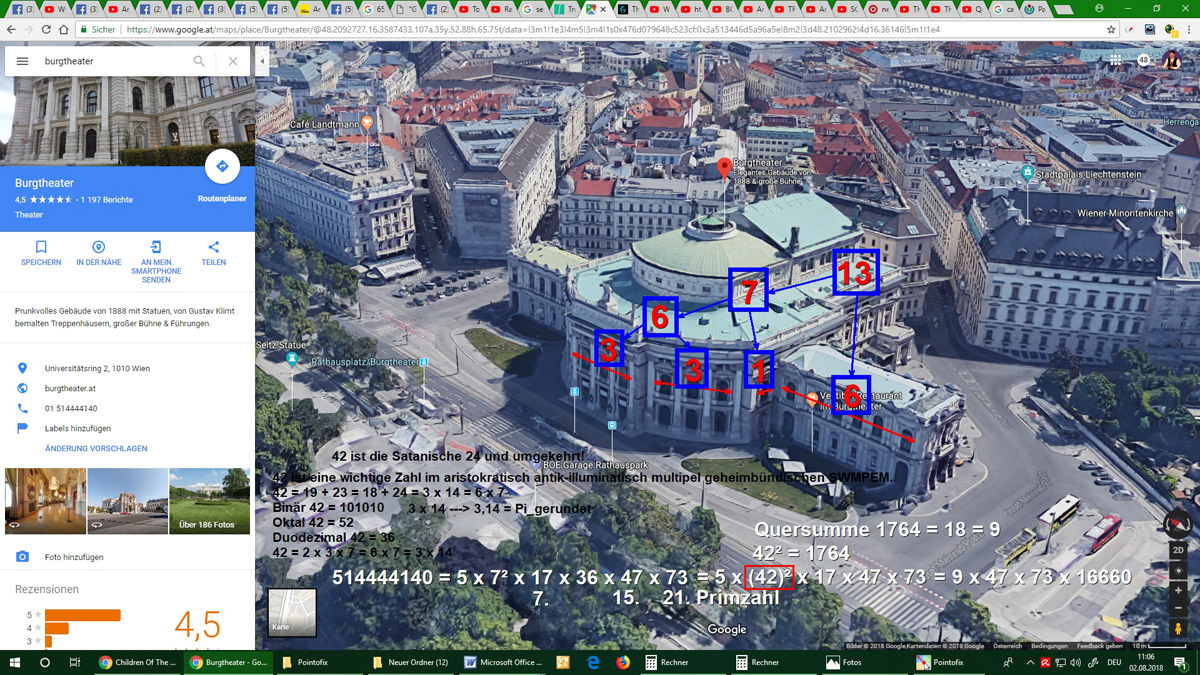Bookmark page with the star icon
The width and height of the screenshot is (1200, 675).
pyautogui.click(x=1111, y=30)
